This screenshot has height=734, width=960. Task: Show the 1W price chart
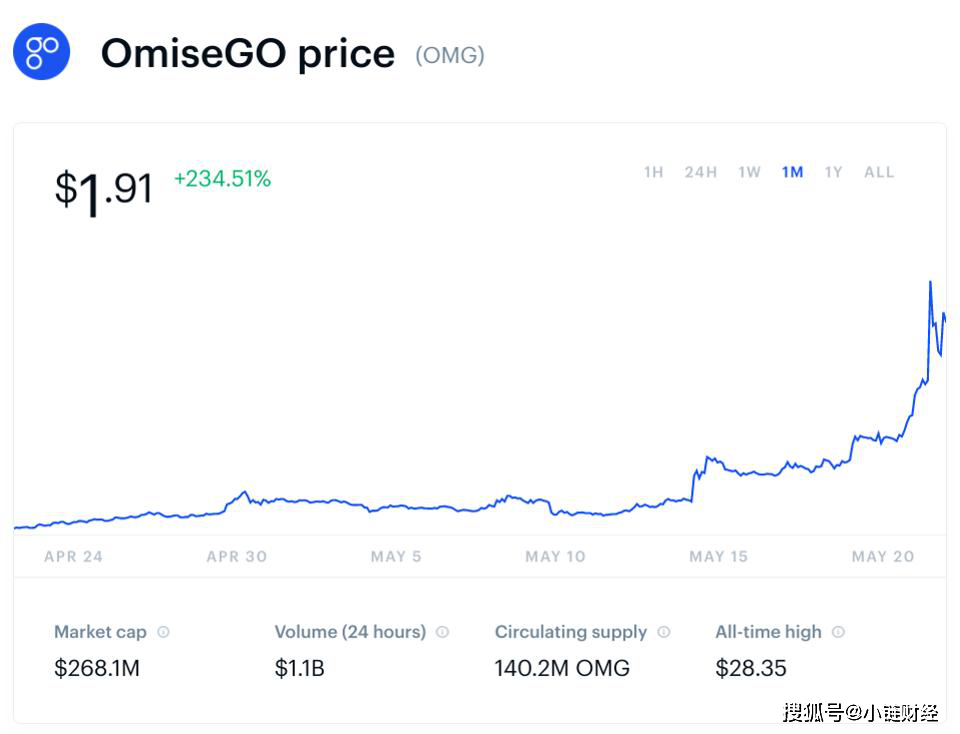749,172
